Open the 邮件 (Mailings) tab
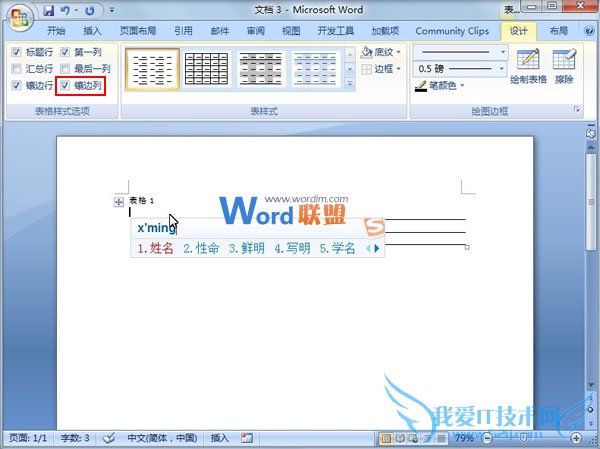600x449 pixels. [x=220, y=31]
